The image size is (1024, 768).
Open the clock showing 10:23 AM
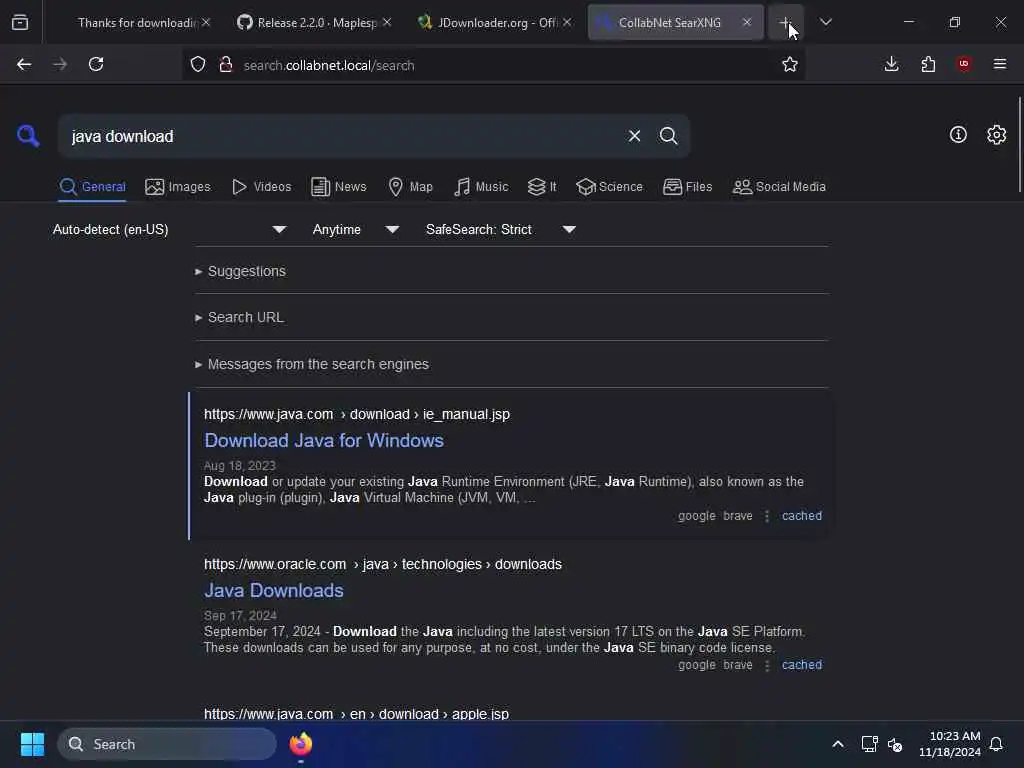[x=950, y=744]
